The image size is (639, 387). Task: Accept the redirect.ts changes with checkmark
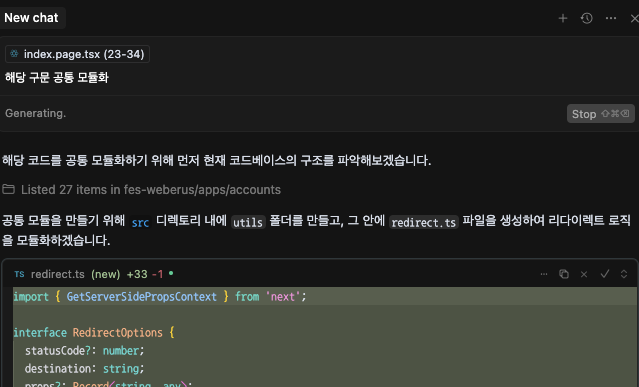tap(605, 274)
